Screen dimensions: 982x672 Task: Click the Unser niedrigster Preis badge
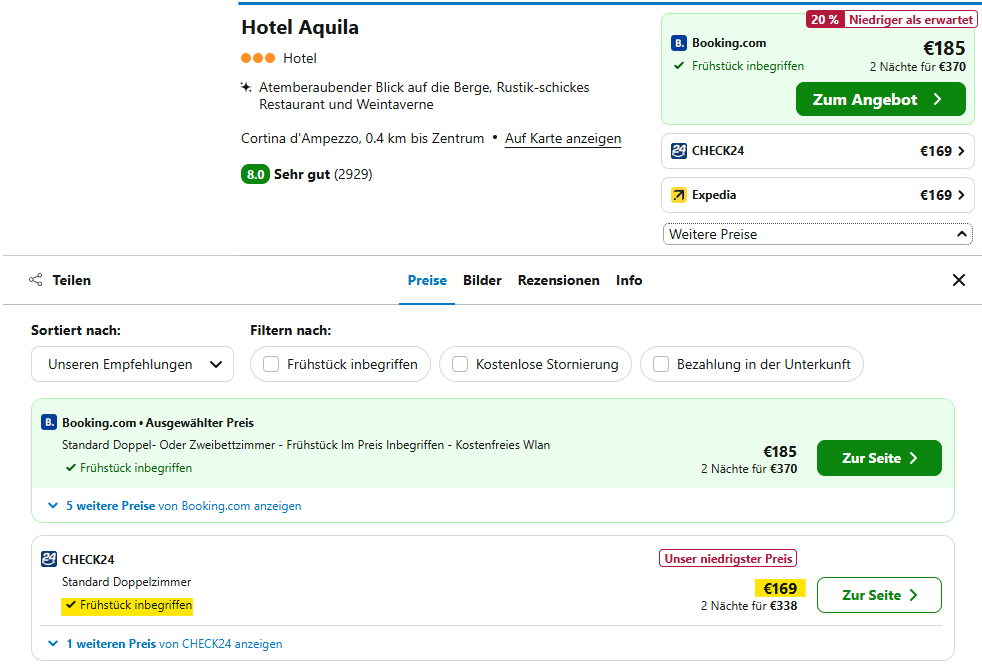728,559
